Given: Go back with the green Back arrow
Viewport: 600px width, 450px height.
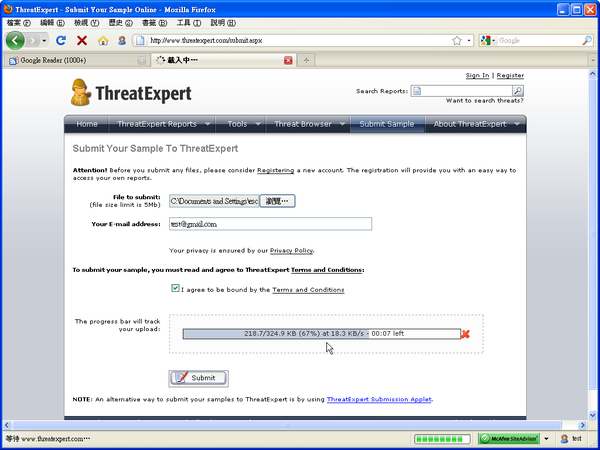Looking at the screenshot, I should (15, 40).
